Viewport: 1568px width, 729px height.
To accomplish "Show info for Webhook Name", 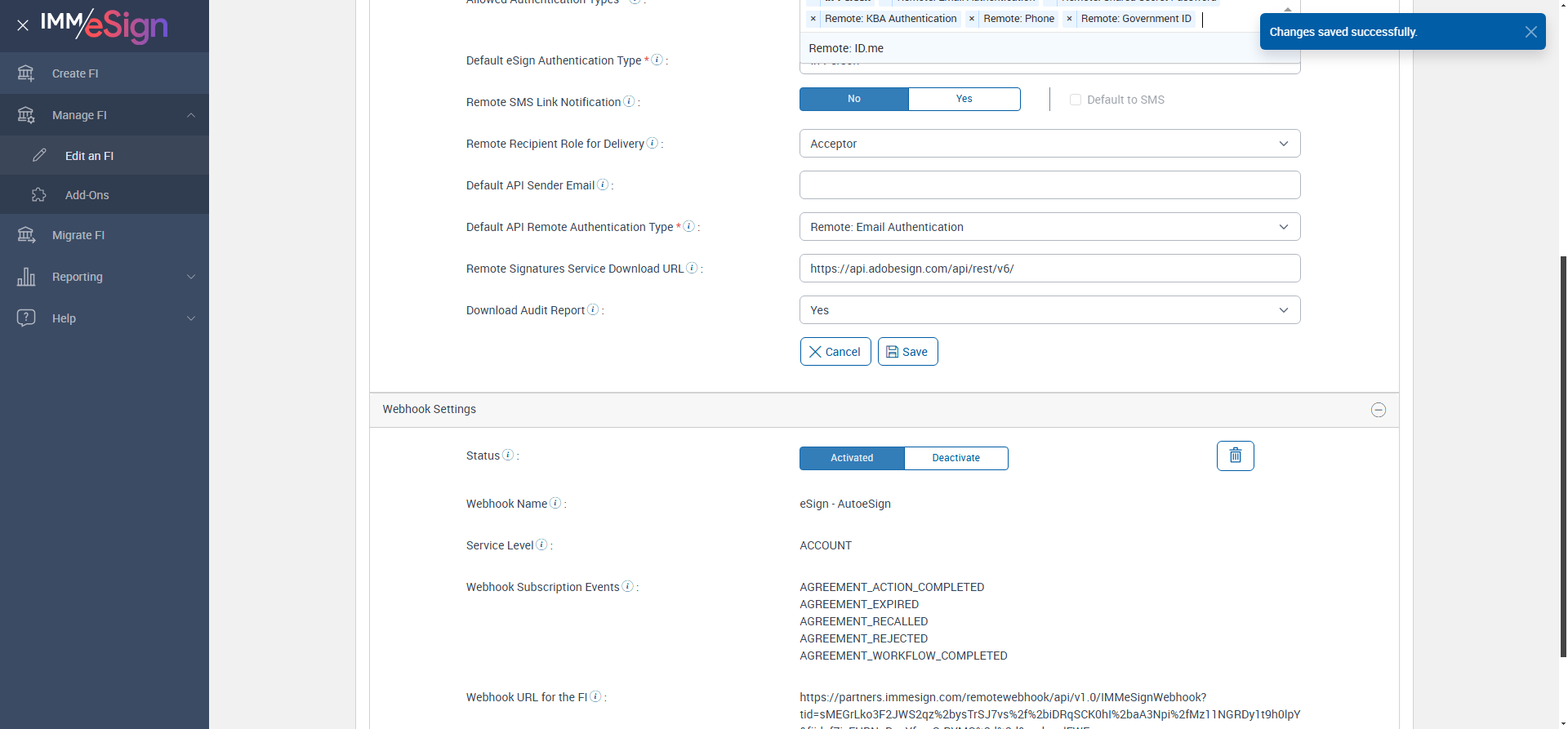I will (555, 503).
